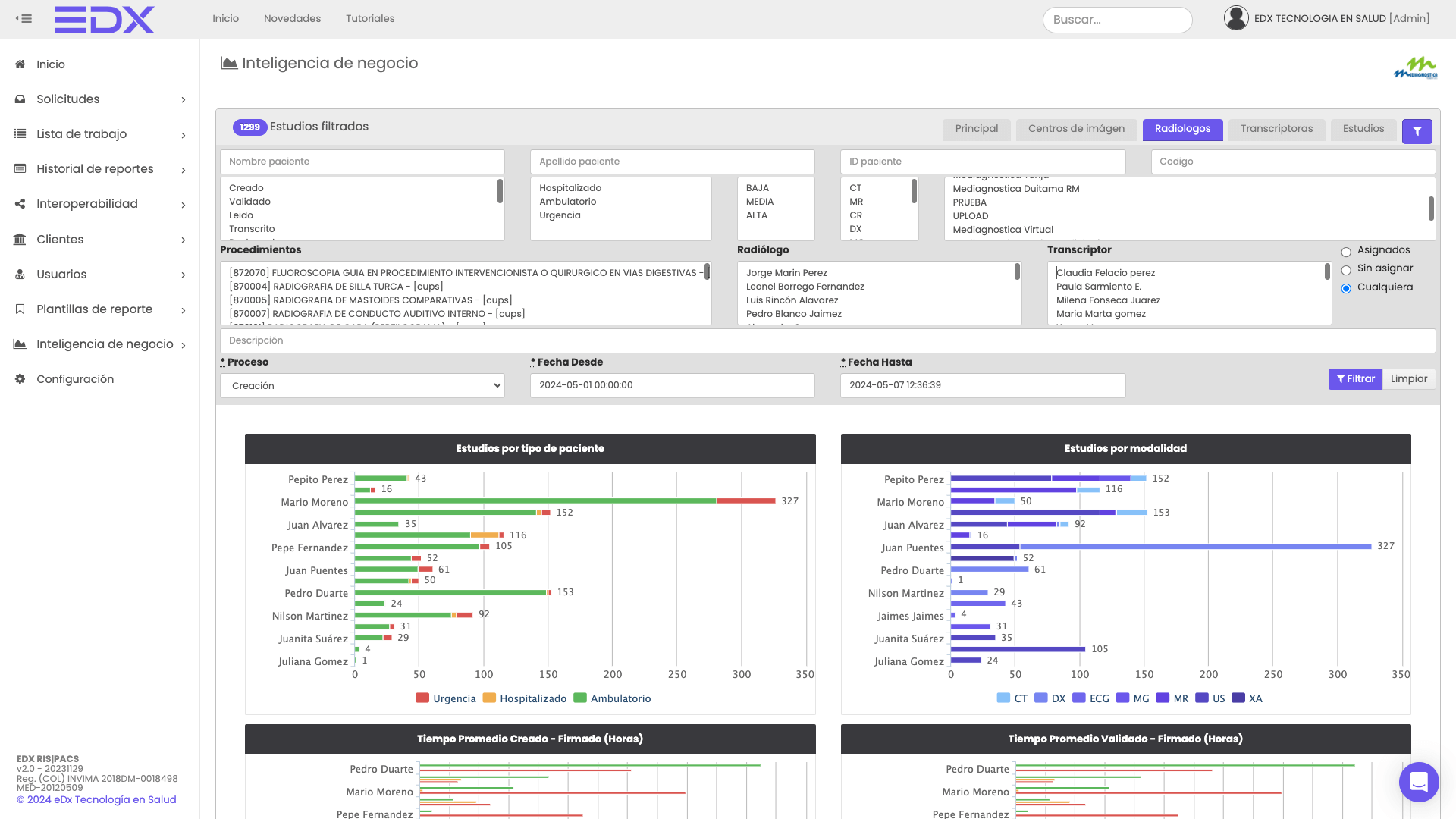Toggle the Urgencia legend series
Image resolution: width=1456 pixels, height=819 pixels.
[446, 698]
